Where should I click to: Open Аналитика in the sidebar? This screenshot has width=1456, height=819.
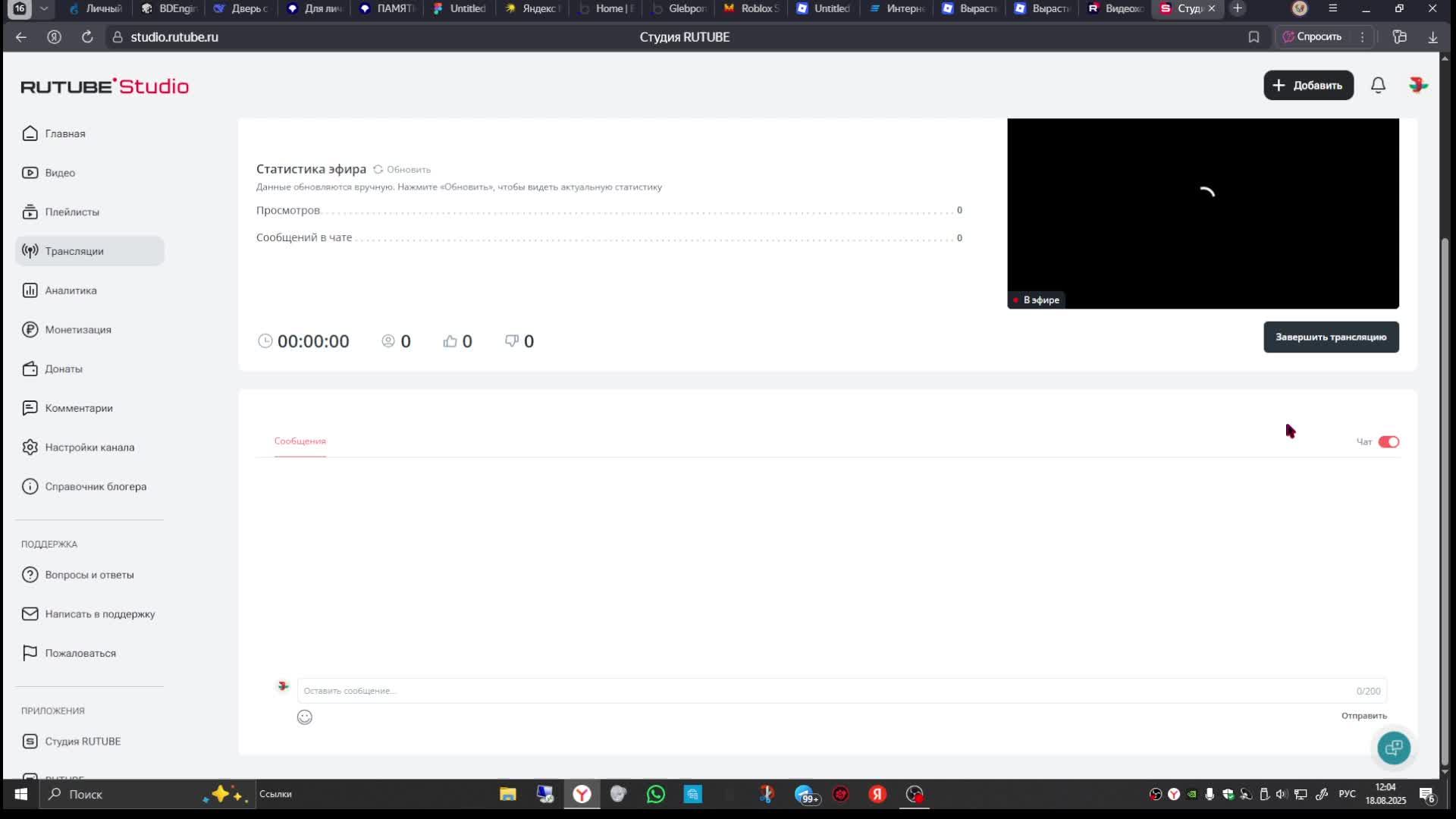[x=71, y=290]
